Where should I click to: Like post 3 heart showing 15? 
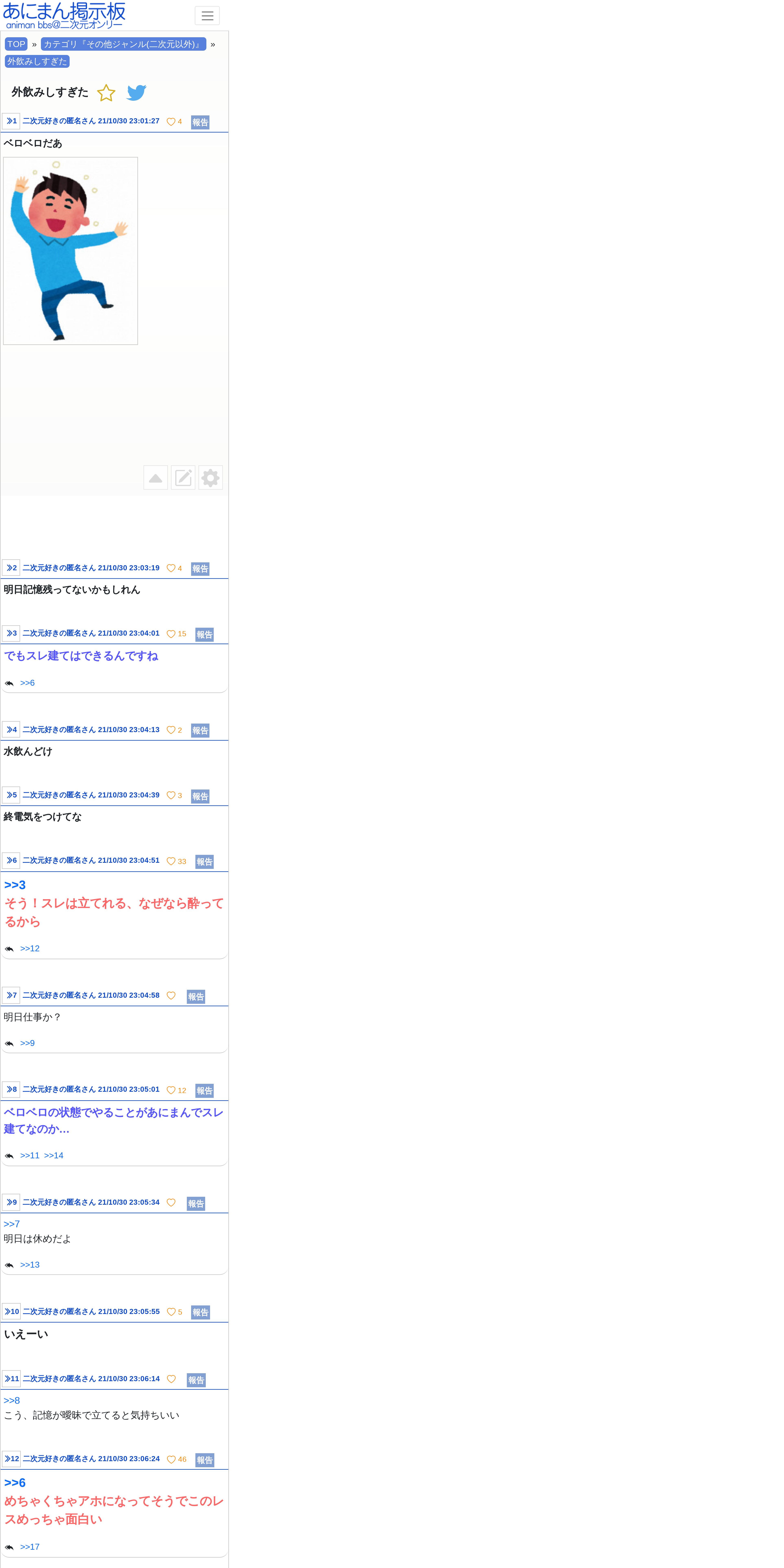click(171, 634)
